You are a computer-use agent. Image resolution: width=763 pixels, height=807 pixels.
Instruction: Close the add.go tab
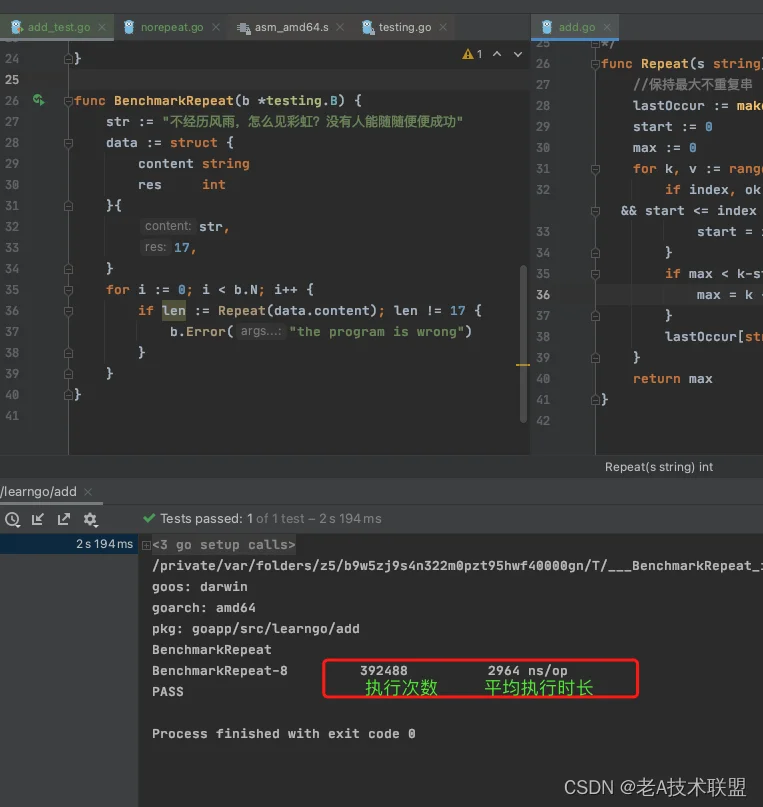pyautogui.click(x=608, y=27)
